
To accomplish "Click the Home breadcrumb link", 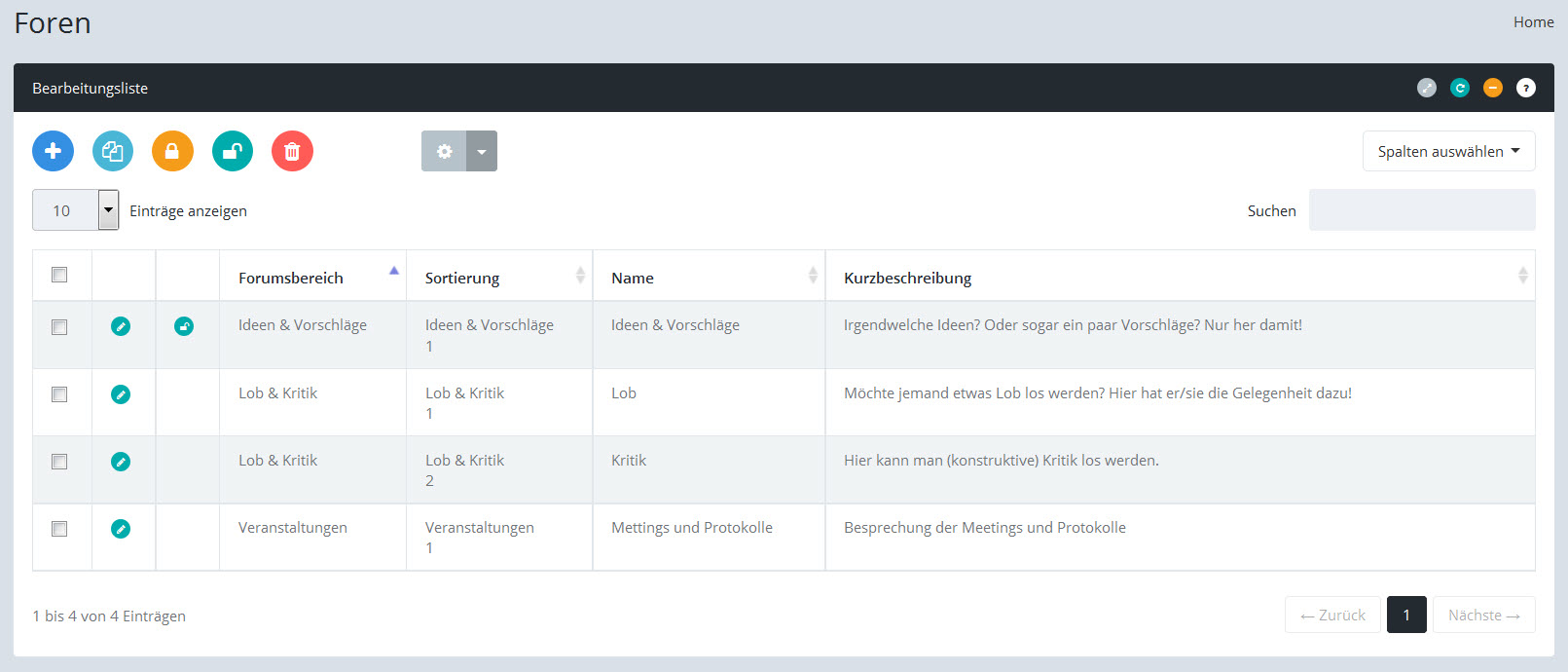I will coord(1533,21).
